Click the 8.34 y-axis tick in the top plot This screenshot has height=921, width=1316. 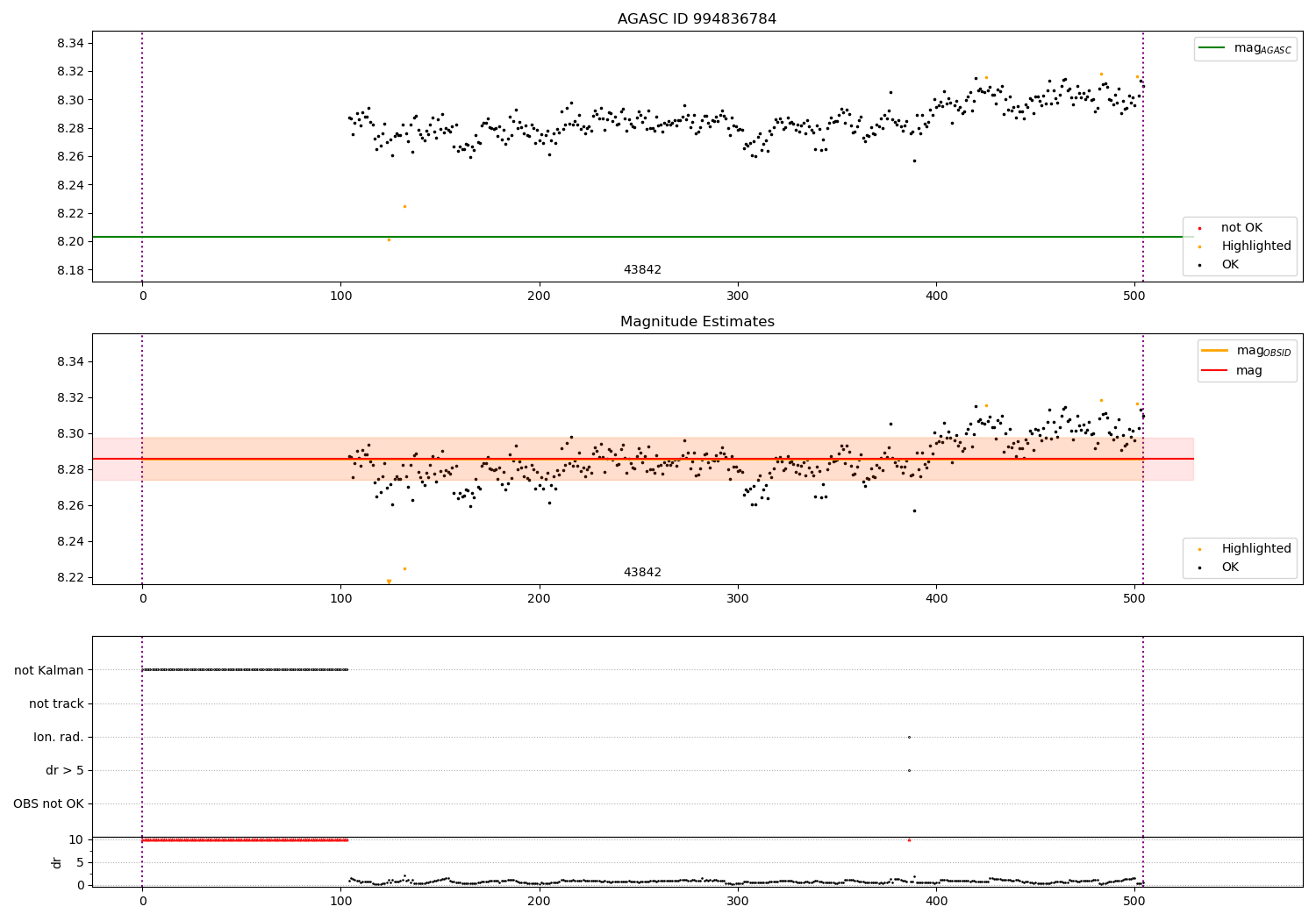pos(70,44)
